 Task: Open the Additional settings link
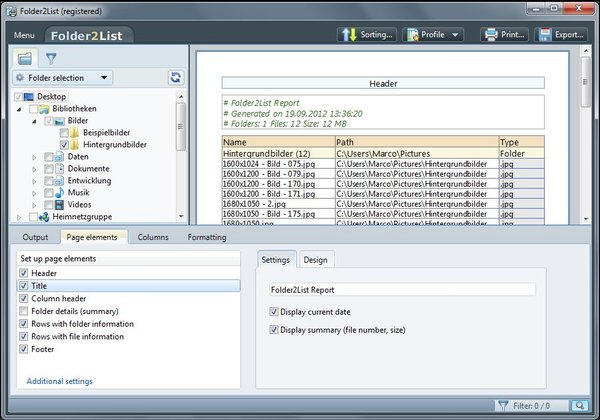click(59, 381)
